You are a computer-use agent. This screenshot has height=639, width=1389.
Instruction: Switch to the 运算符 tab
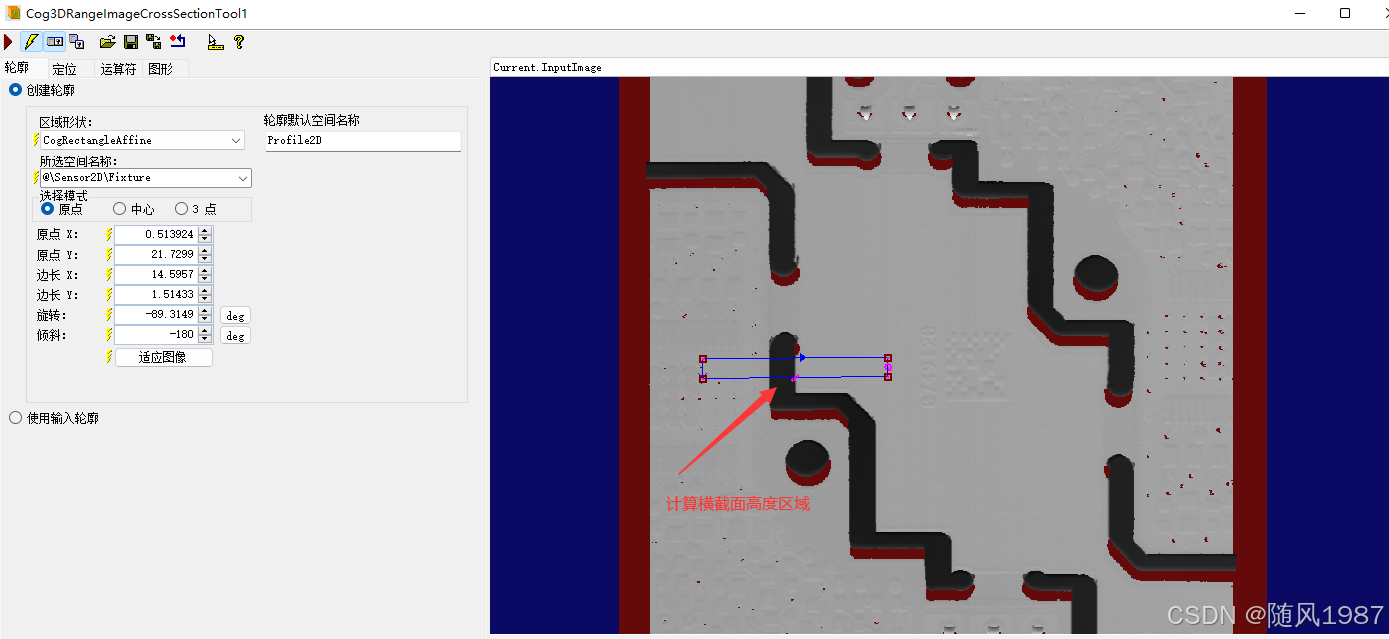118,69
